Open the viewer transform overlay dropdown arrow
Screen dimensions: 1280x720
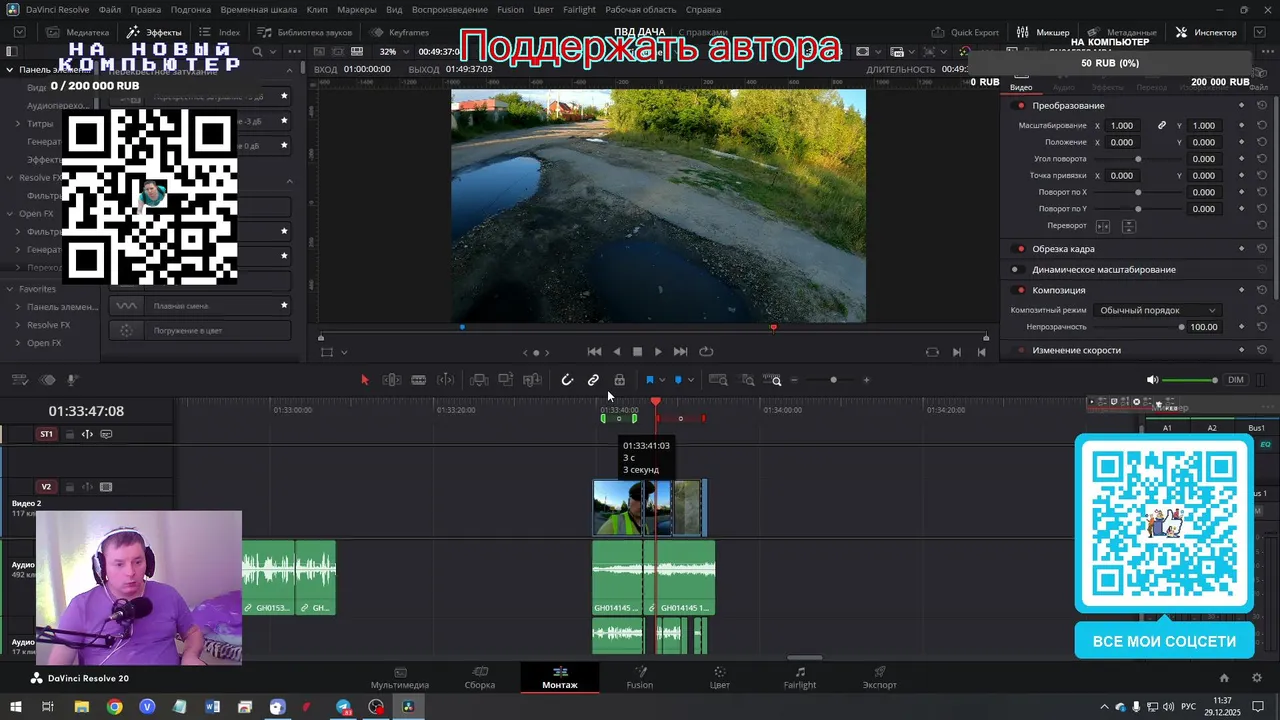tap(344, 352)
